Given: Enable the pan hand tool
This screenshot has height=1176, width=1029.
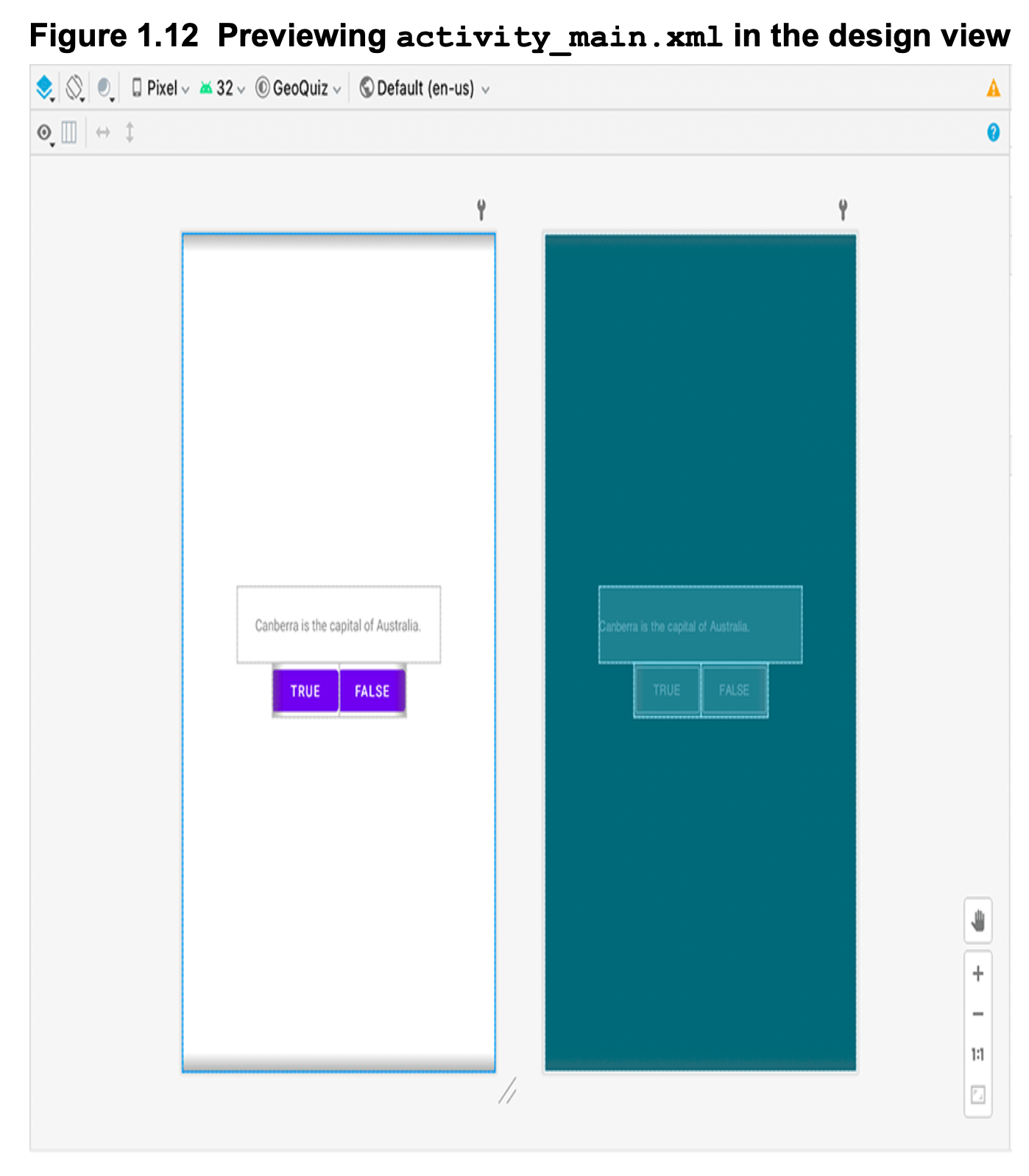Looking at the screenshot, I should tap(978, 920).
